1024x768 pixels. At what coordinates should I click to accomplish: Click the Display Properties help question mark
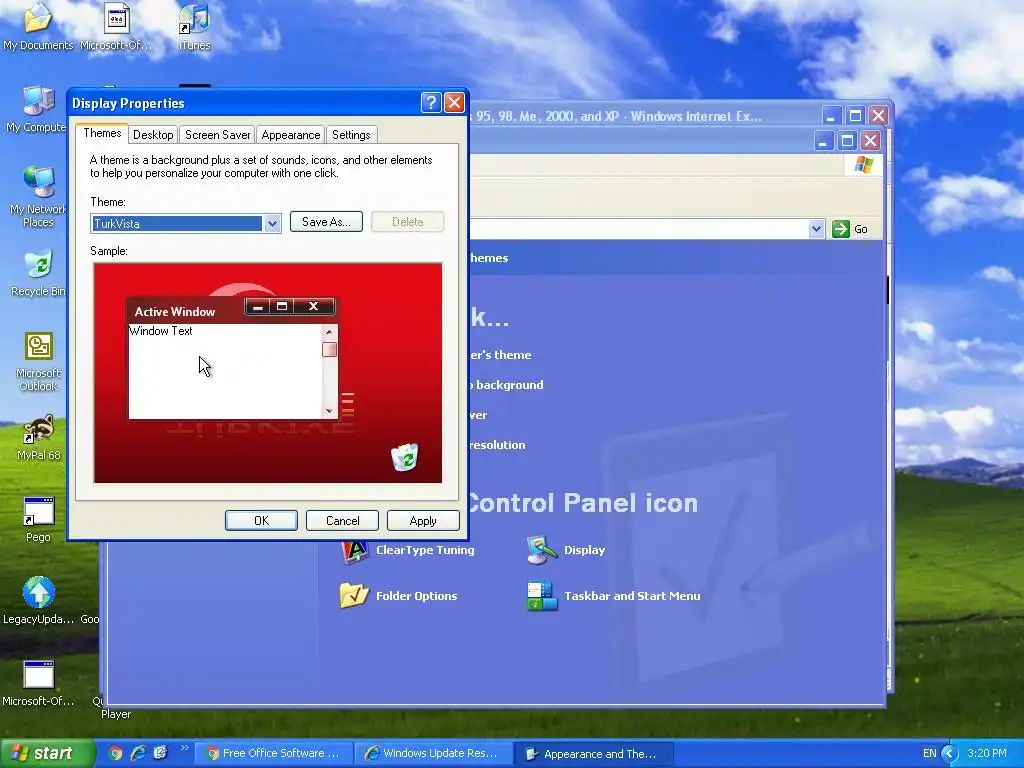click(x=430, y=103)
